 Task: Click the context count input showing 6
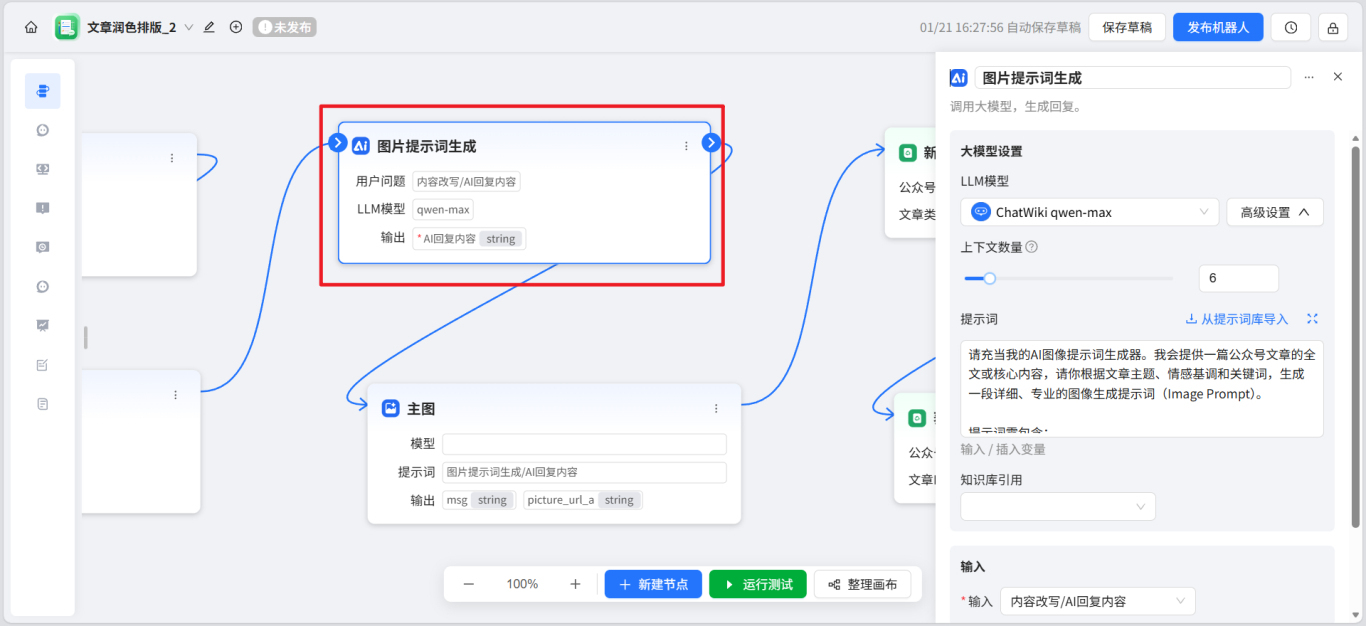pyautogui.click(x=1238, y=278)
